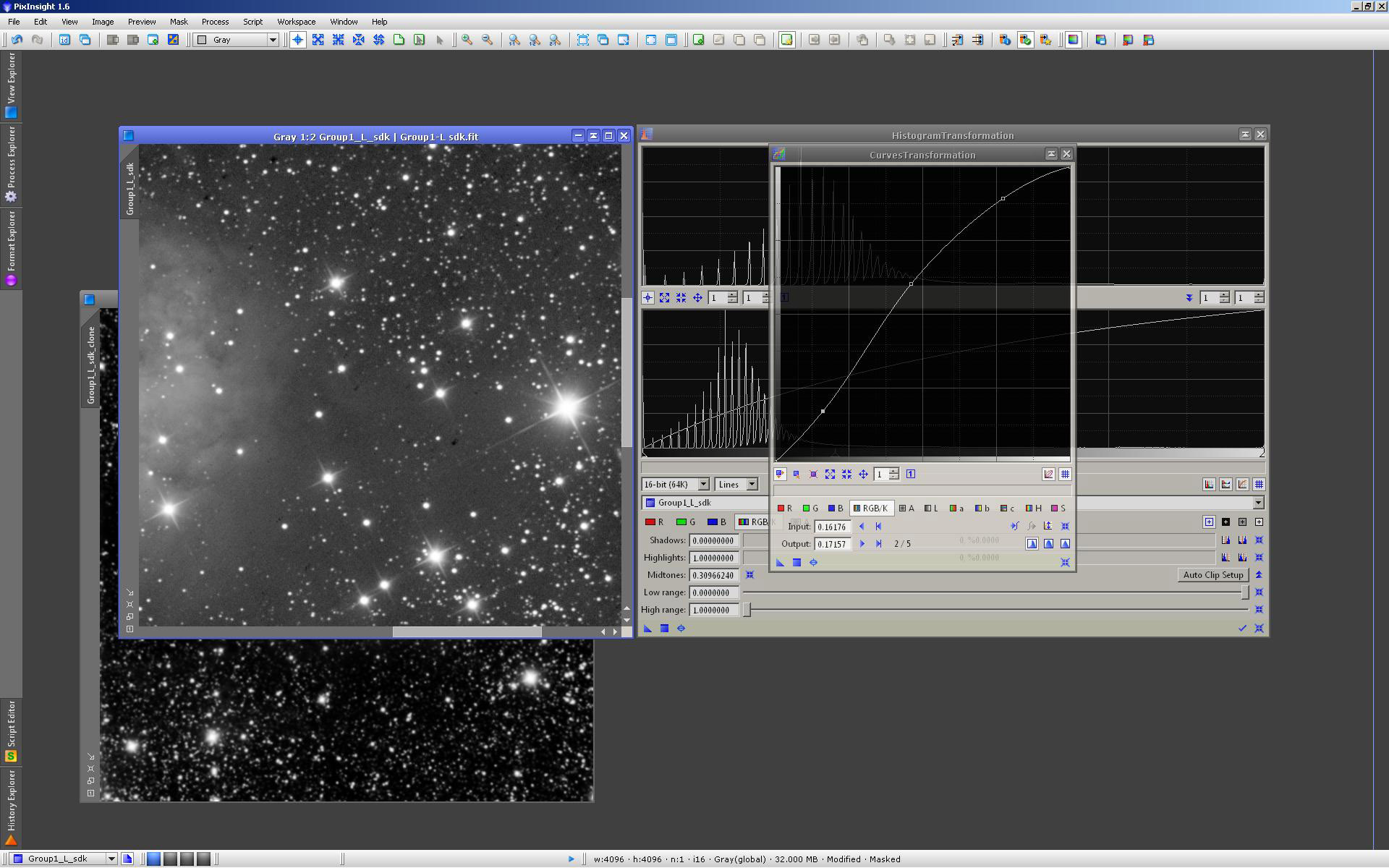The height and width of the screenshot is (868, 1389).
Task: Open the 16-bit (64K) resolution dropdown
Action: (675, 485)
